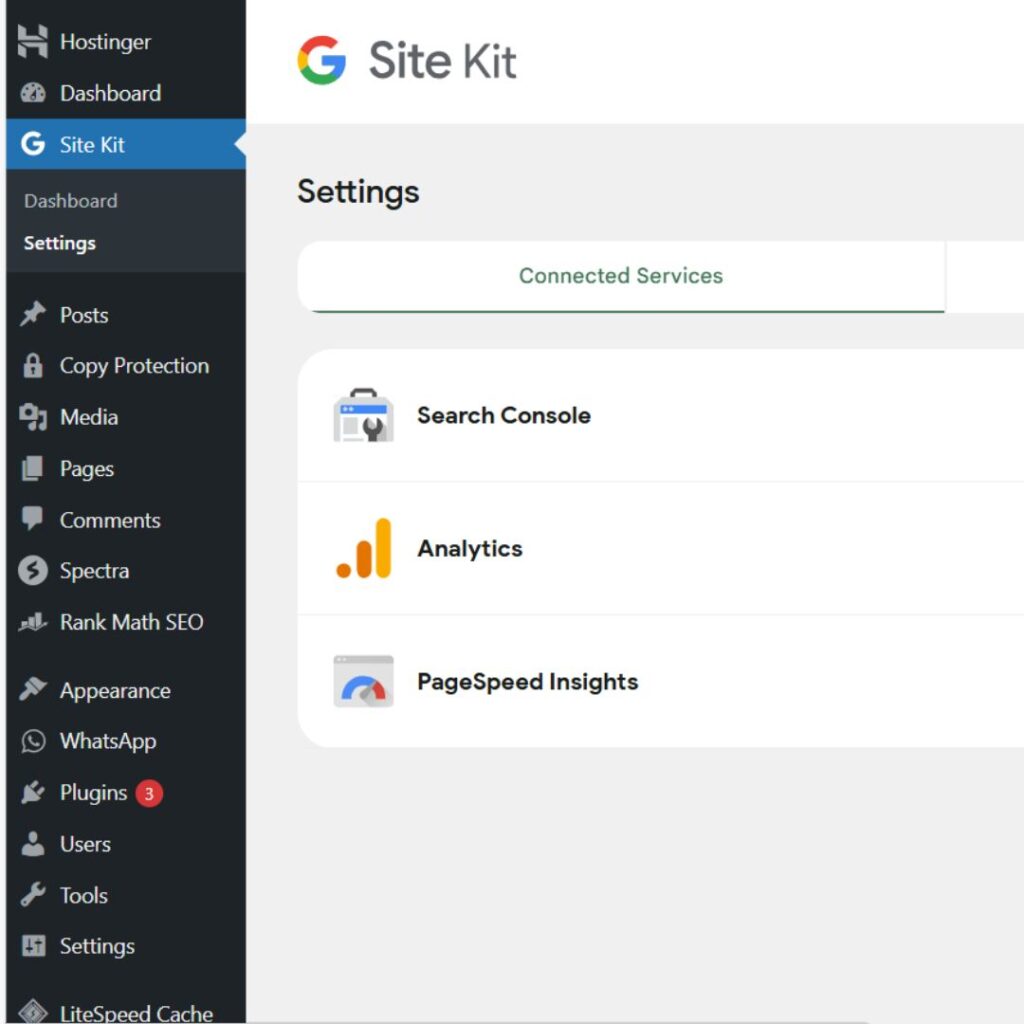Click the Tools wrench icon
This screenshot has height=1024, width=1024.
coord(33,895)
